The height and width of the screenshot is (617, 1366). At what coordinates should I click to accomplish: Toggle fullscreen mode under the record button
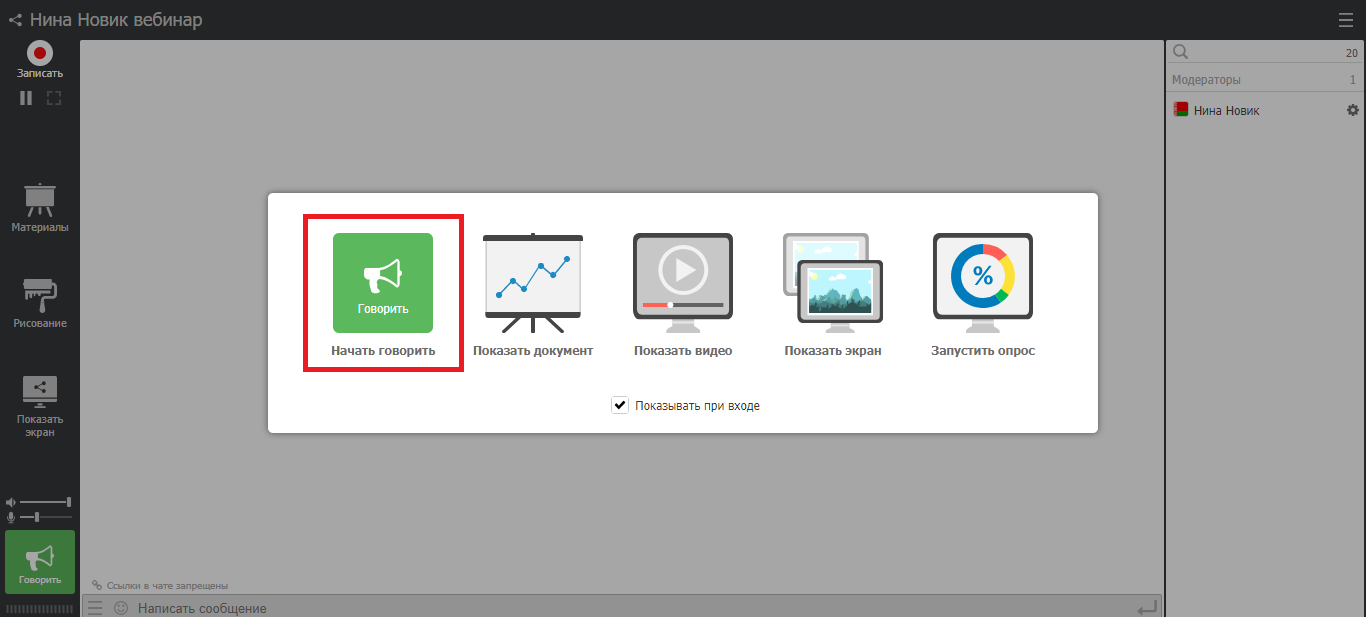pos(54,98)
